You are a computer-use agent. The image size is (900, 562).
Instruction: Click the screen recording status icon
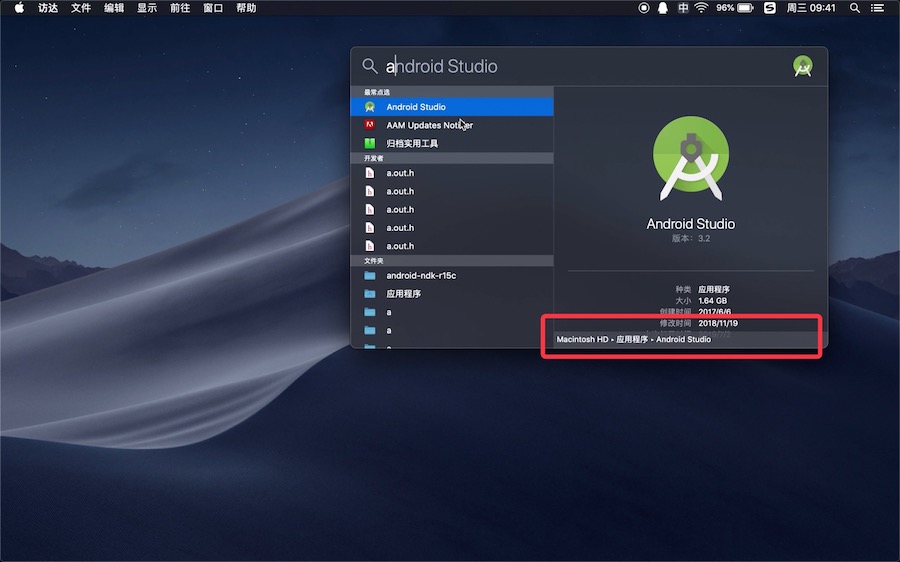click(644, 8)
